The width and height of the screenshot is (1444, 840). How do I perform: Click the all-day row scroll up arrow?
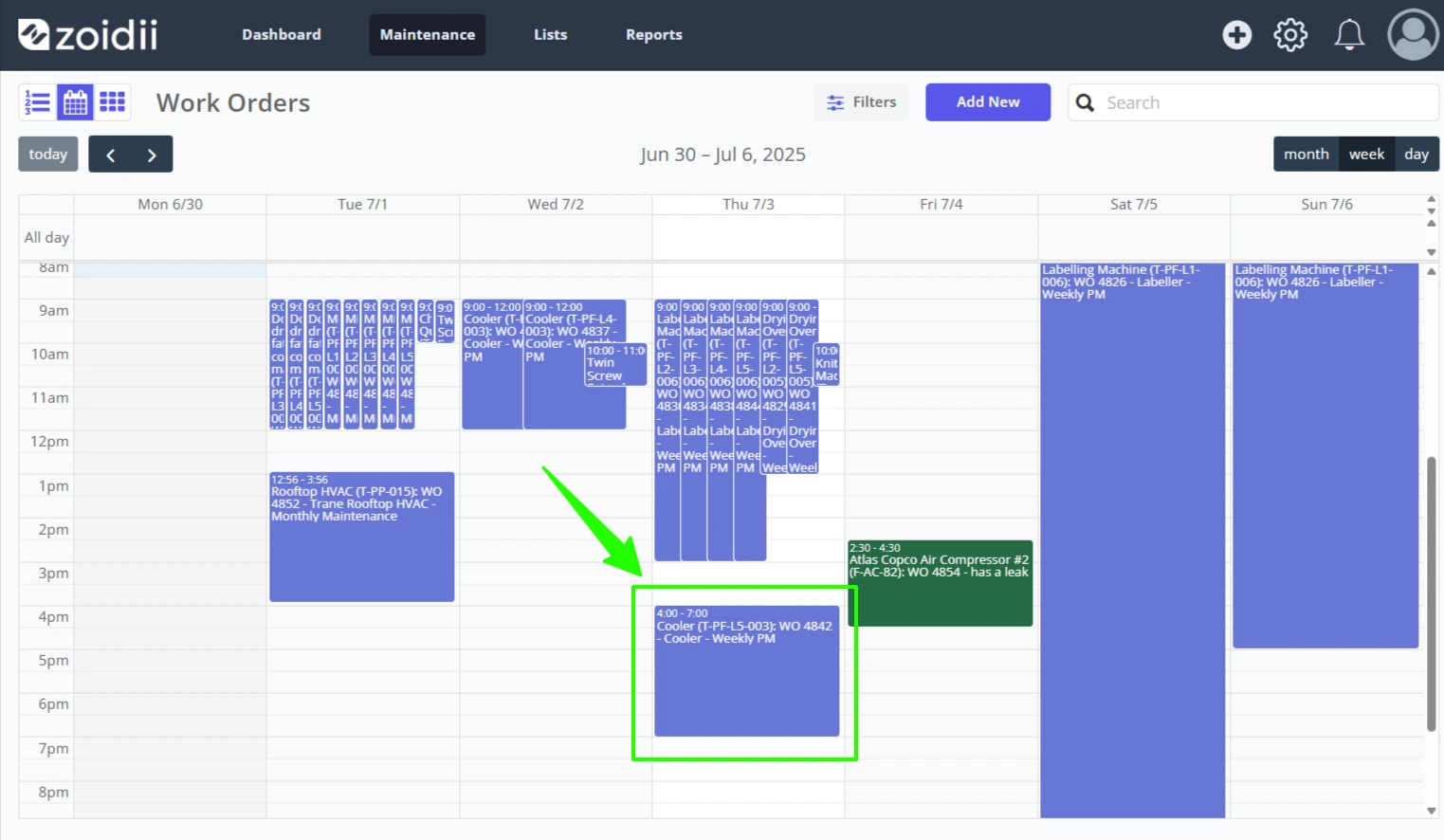(1432, 223)
